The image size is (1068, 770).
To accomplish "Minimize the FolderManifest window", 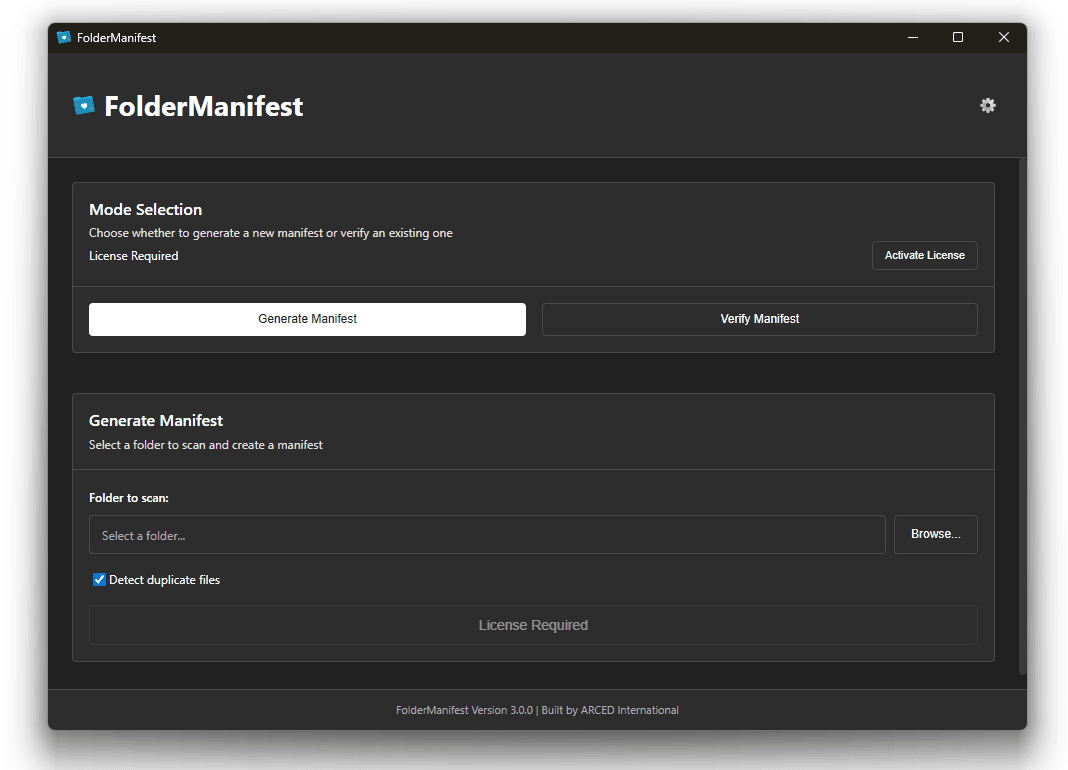I will tap(913, 38).
